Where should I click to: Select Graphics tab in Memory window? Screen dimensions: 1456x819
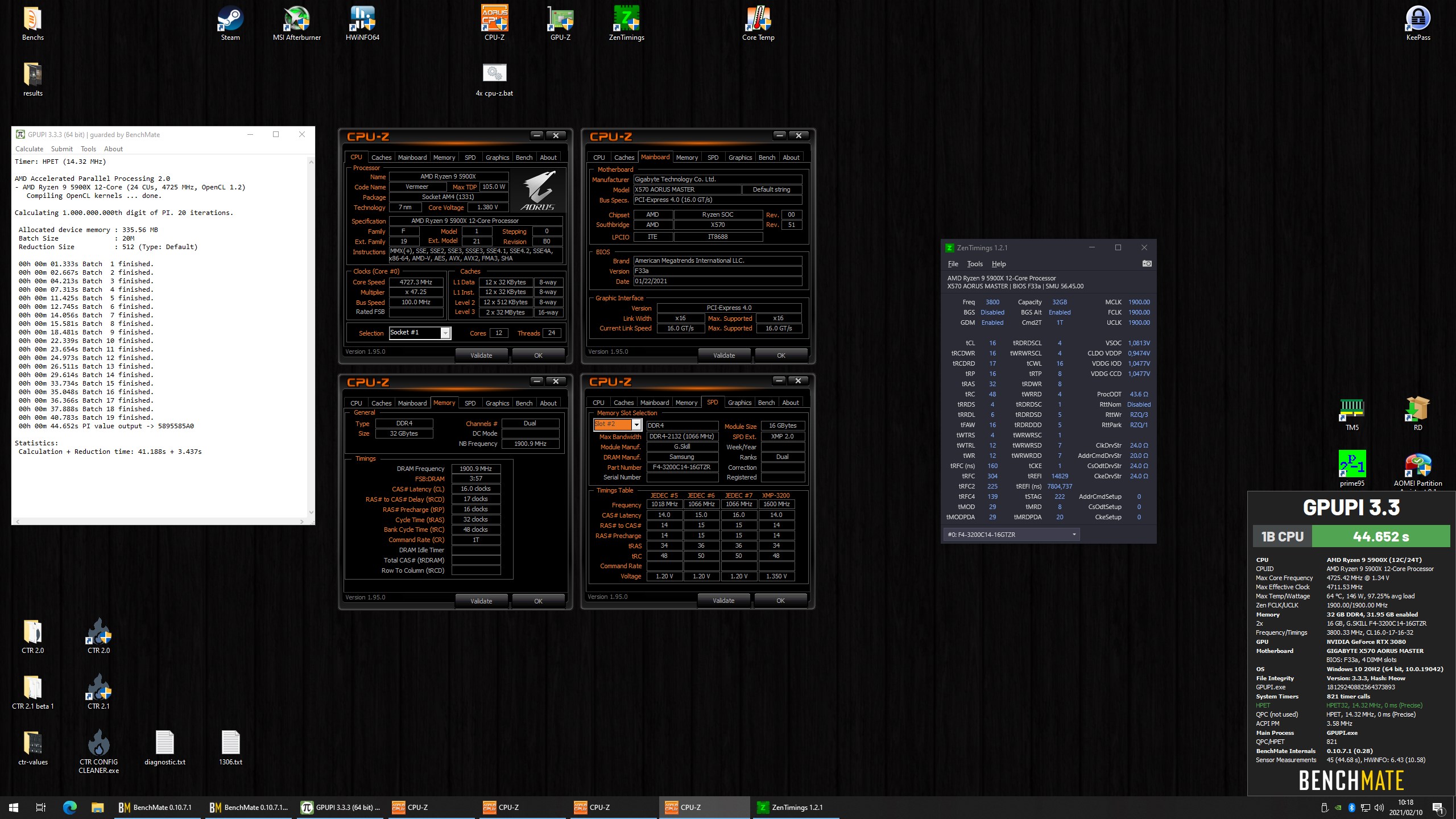(497, 403)
